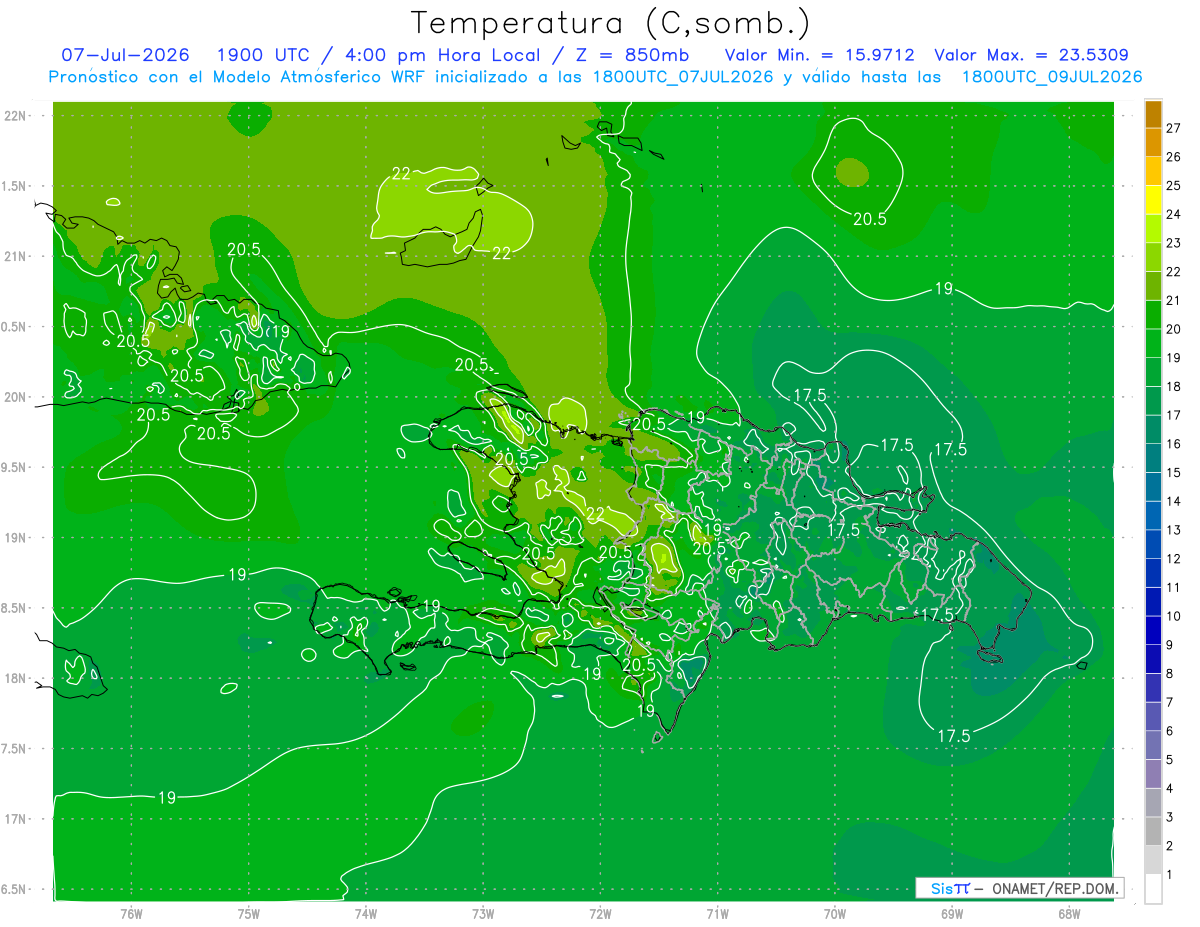Click the legend value '1'

[1171, 875]
